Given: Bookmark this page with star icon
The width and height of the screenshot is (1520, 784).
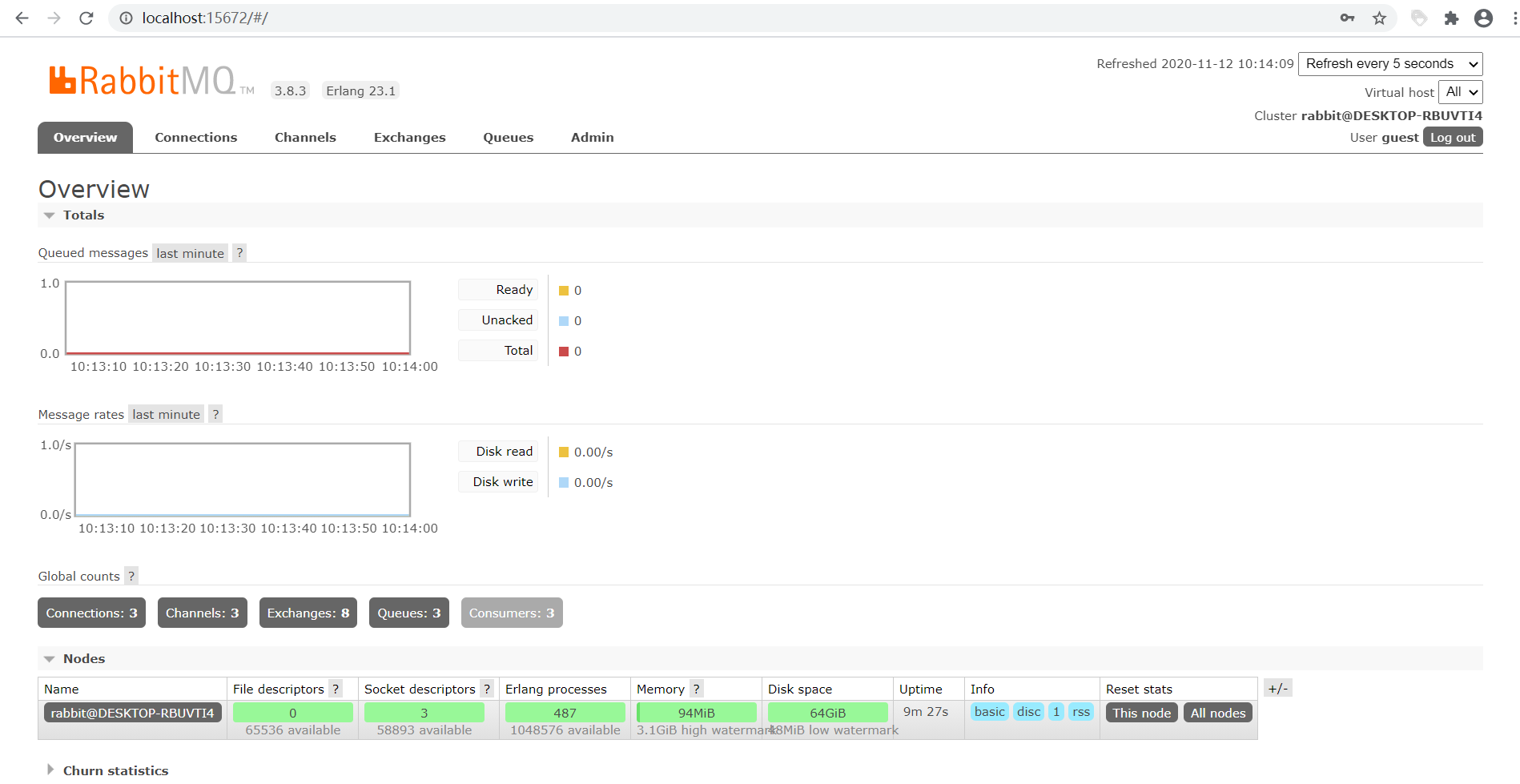Looking at the screenshot, I should 1379,18.
